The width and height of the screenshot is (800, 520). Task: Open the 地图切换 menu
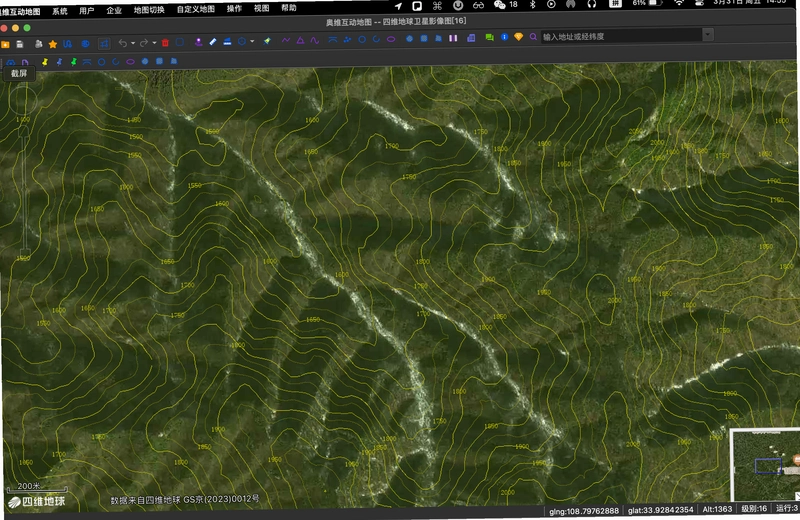tap(149, 9)
